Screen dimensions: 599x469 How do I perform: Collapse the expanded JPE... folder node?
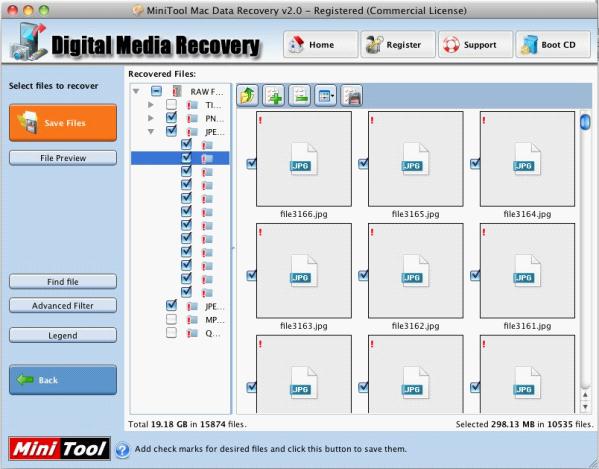coord(151,132)
